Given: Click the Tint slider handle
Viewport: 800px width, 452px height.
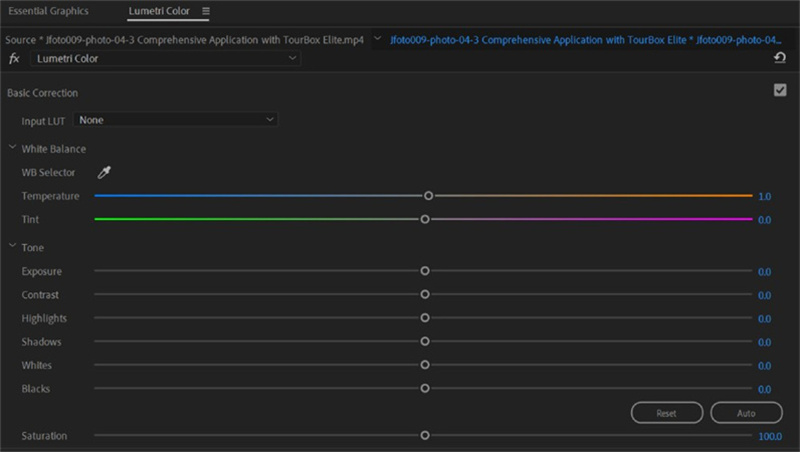Looking at the screenshot, I should (x=425, y=219).
